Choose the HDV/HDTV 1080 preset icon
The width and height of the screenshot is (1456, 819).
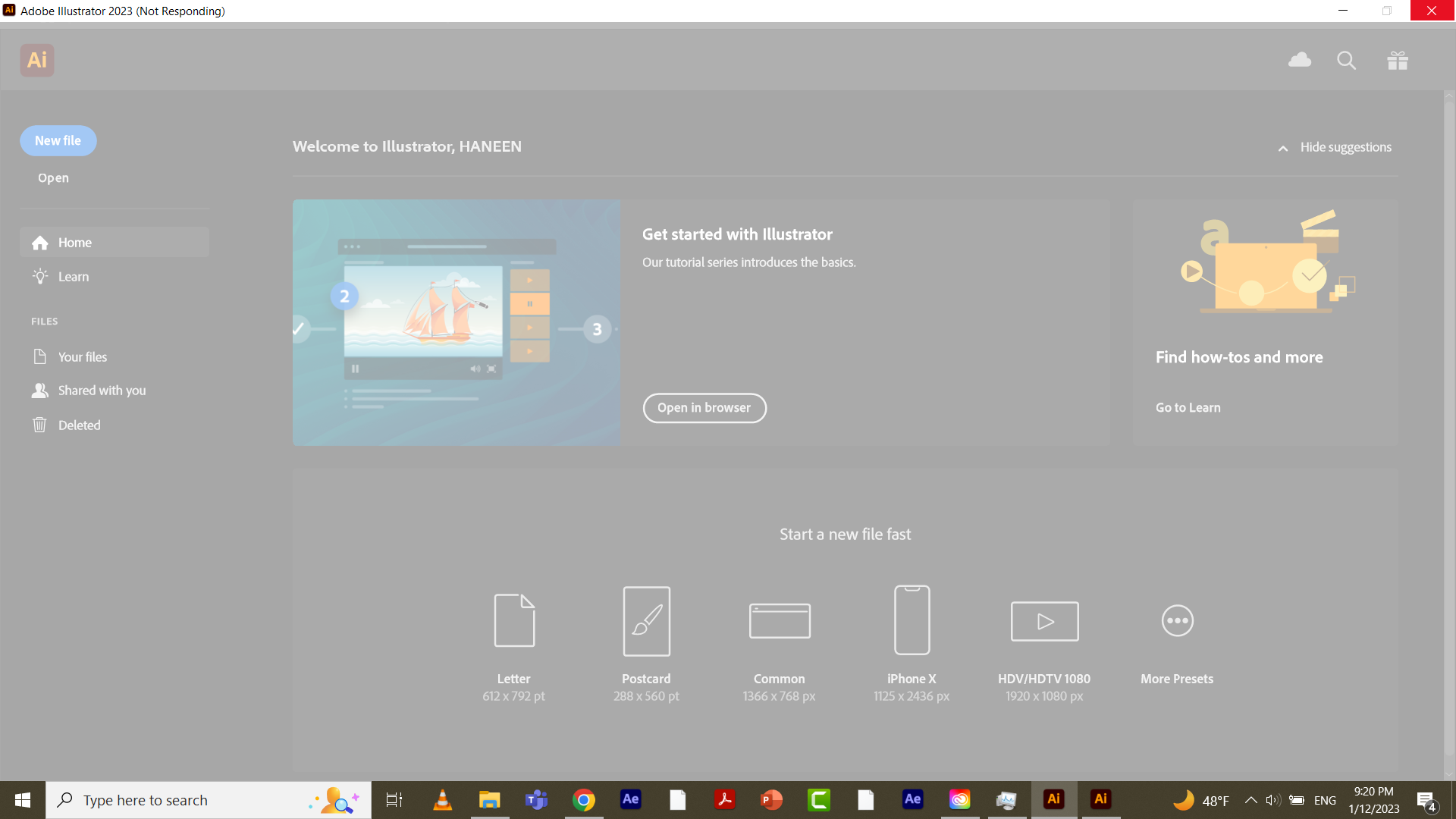(x=1044, y=621)
